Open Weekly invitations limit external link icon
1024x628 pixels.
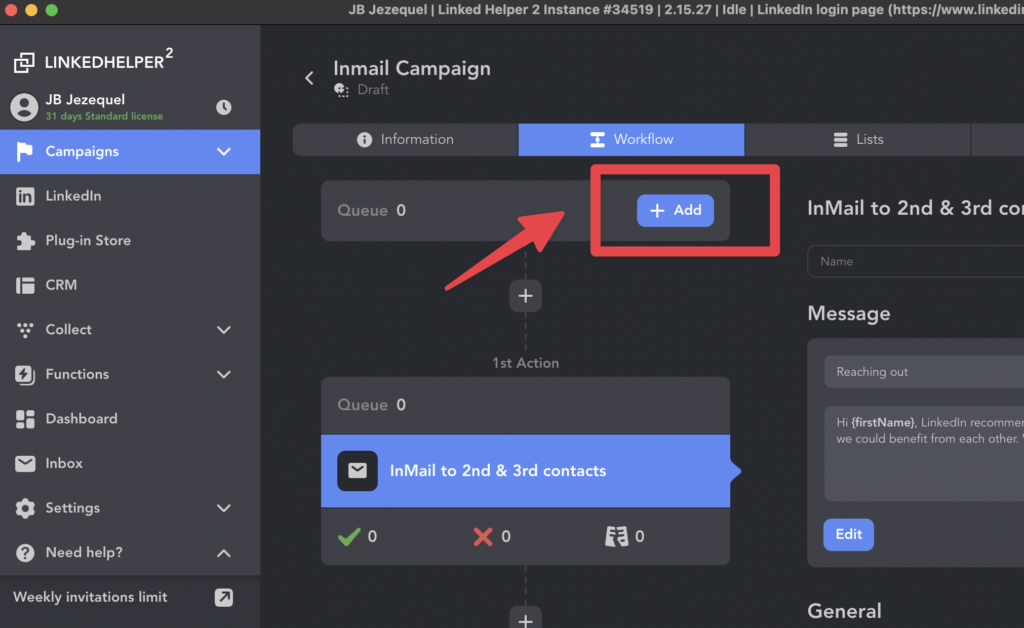[224, 597]
